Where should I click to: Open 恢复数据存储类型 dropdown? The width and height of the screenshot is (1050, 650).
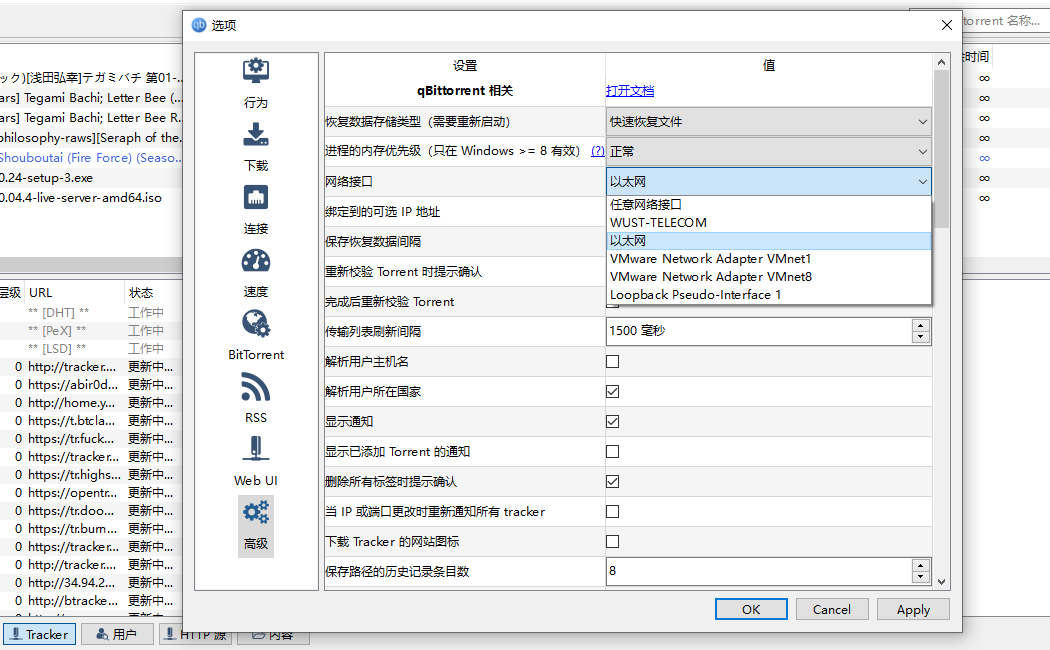(768, 122)
